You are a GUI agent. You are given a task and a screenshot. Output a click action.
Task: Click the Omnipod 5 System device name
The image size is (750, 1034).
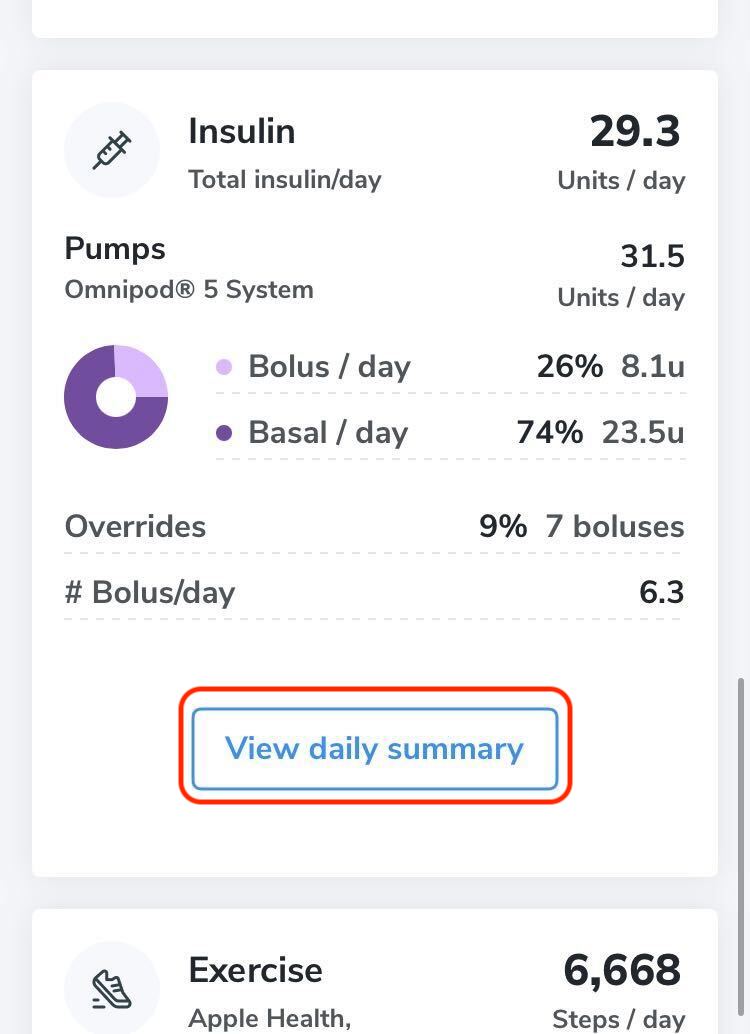[x=189, y=289]
